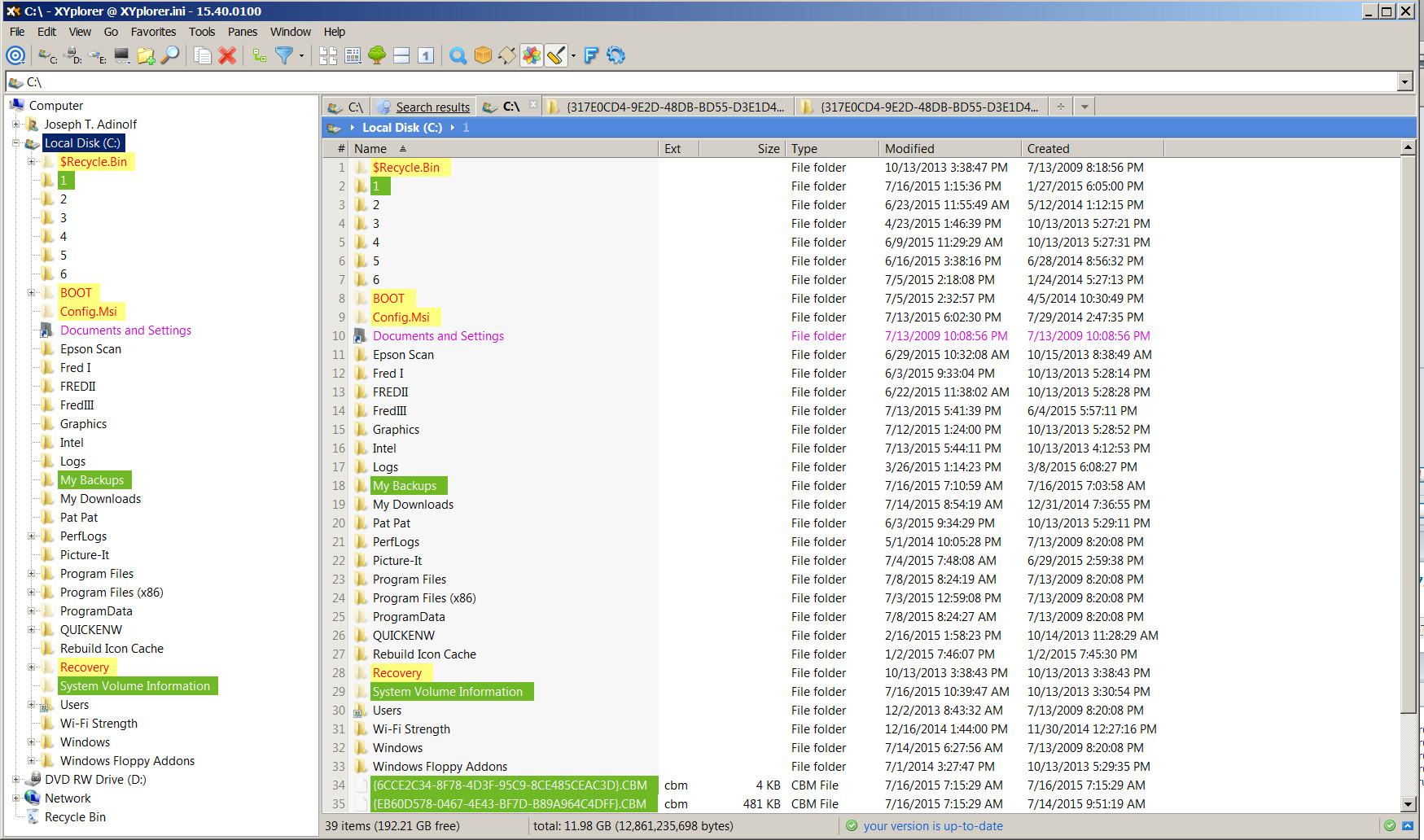Open Find Files magnifying glass
The height and width of the screenshot is (840, 1424).
tap(170, 55)
